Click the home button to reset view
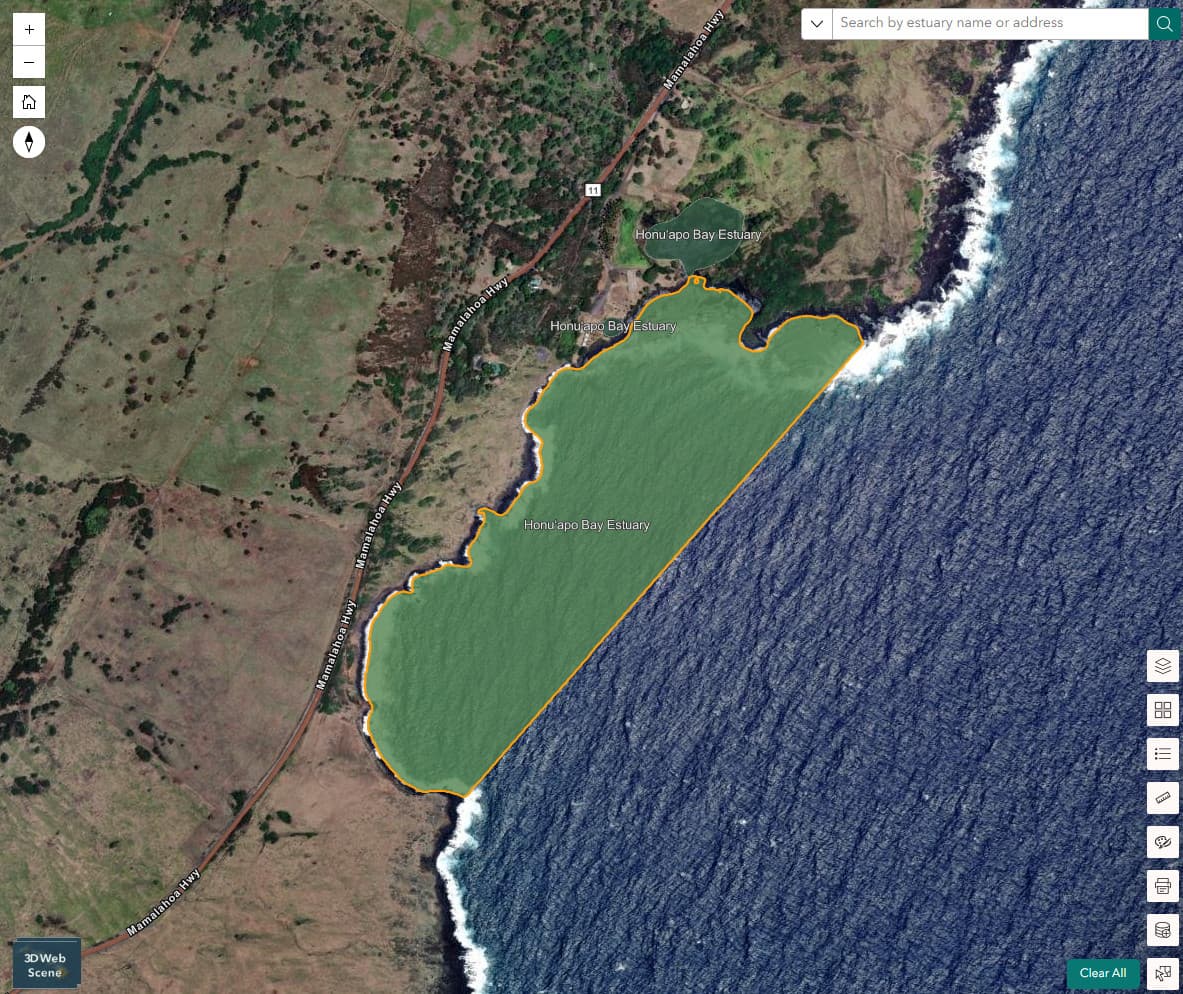 pyautogui.click(x=29, y=101)
